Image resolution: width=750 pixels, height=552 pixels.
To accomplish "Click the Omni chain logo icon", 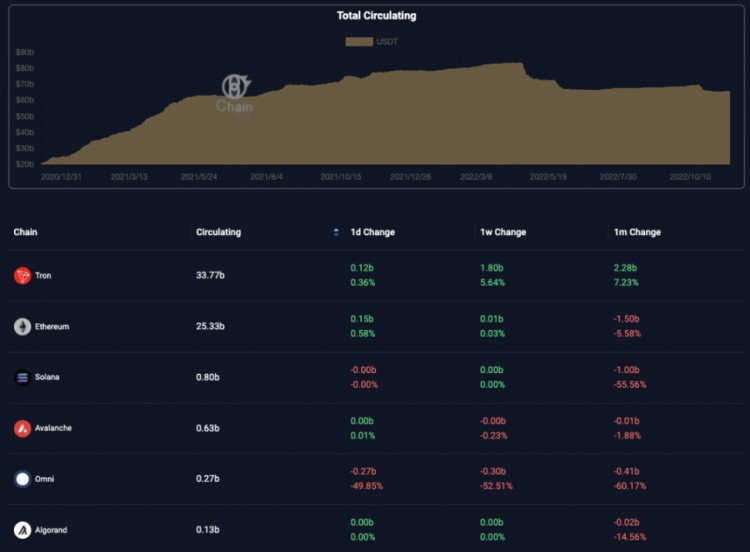I will pyautogui.click(x=22, y=479).
